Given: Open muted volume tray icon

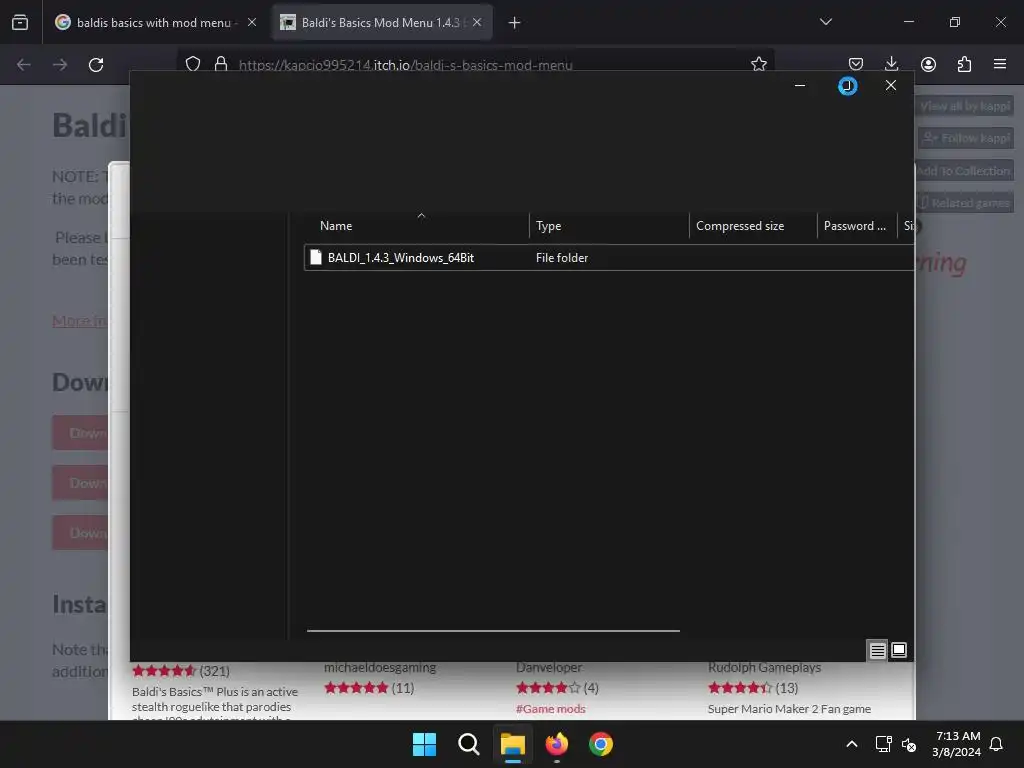Looking at the screenshot, I should (909, 744).
